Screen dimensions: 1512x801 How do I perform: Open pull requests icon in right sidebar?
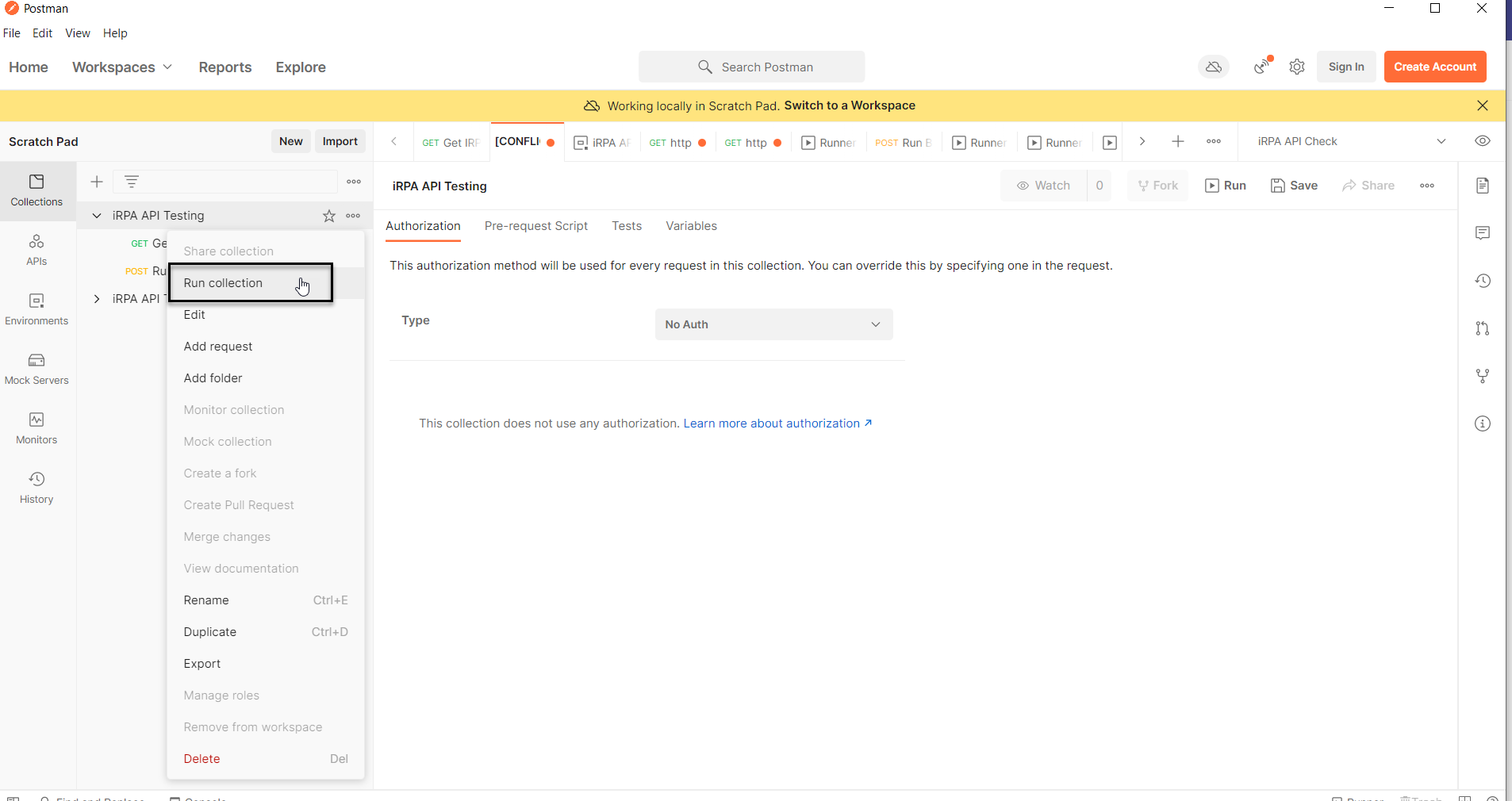tap(1483, 328)
